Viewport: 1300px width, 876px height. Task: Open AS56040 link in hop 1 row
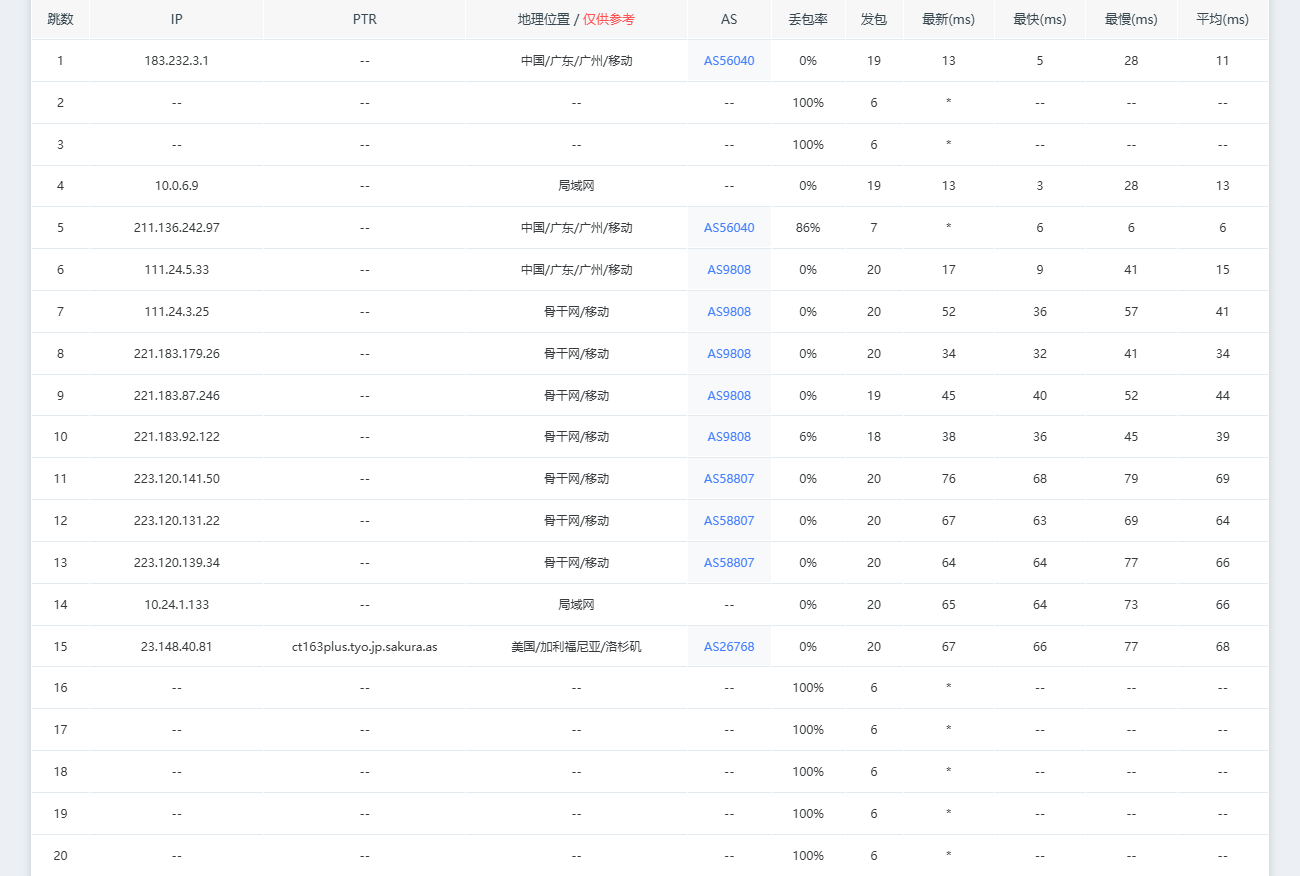coord(729,61)
